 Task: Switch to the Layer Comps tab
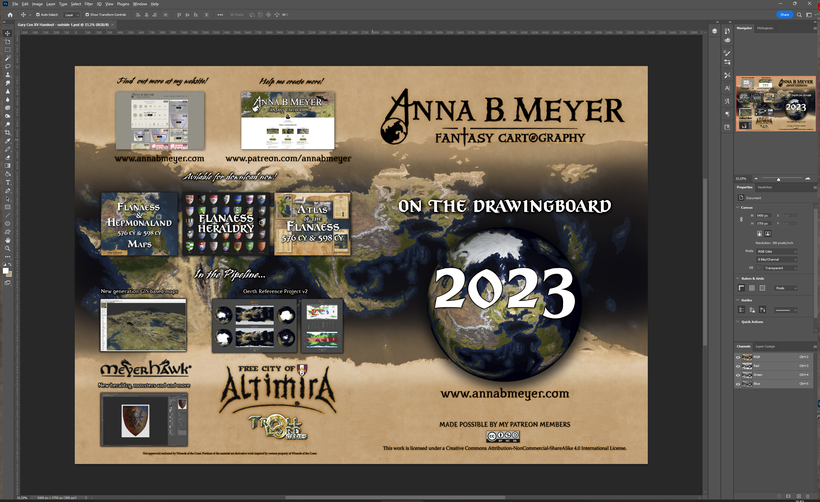tap(765, 346)
